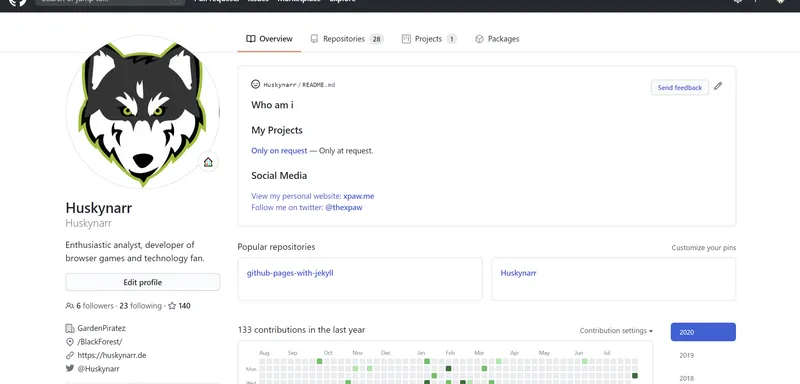
Task: Click the 'Social Media' heading
Action: (x=279, y=175)
